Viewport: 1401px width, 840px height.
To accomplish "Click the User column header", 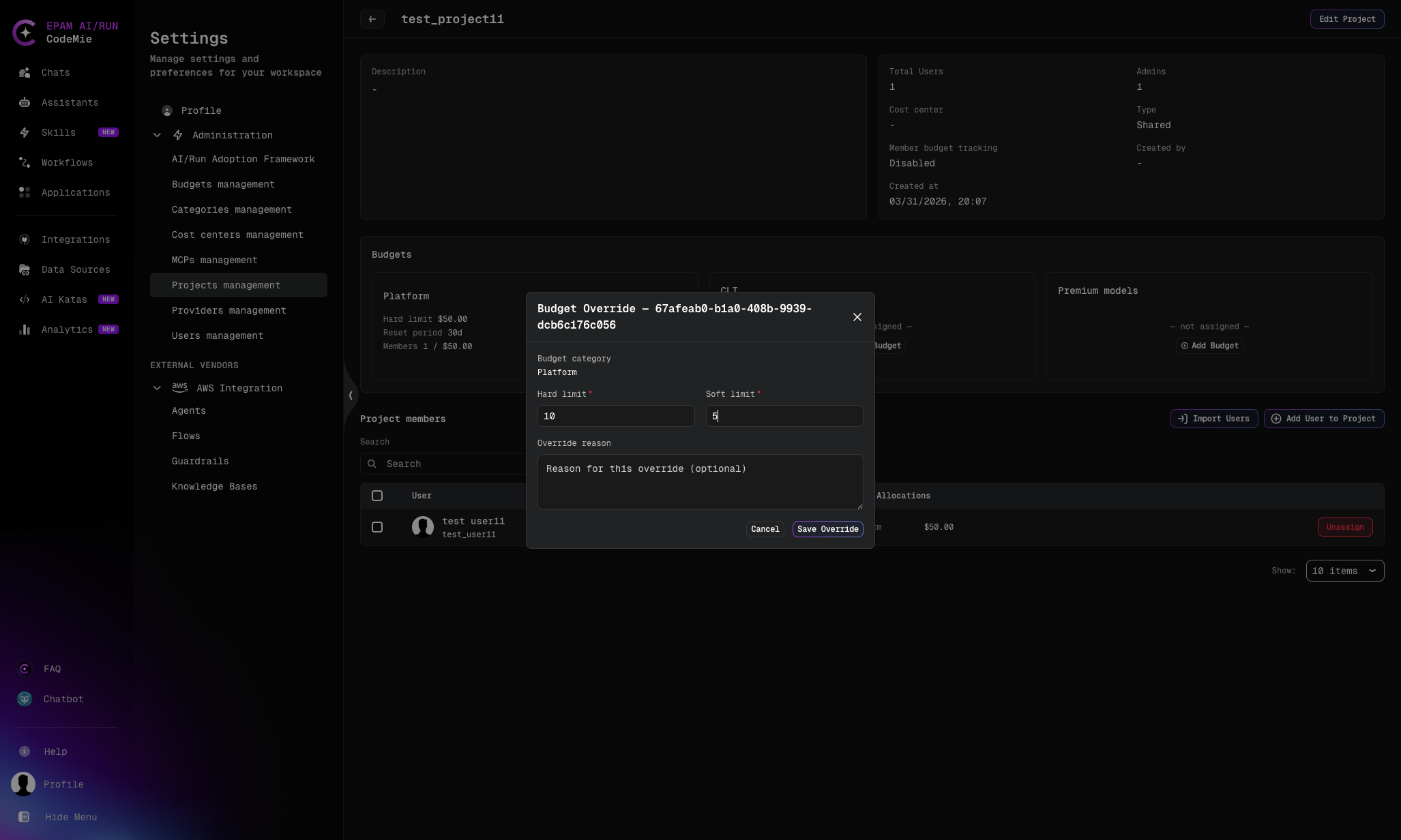I will pos(422,496).
